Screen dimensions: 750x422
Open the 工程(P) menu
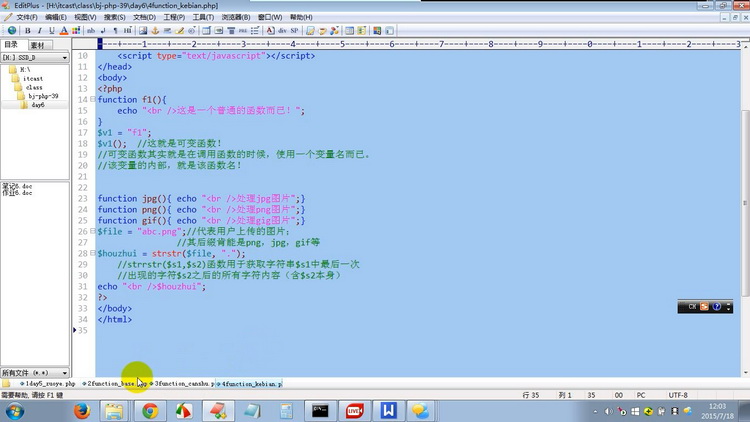[x=174, y=17]
